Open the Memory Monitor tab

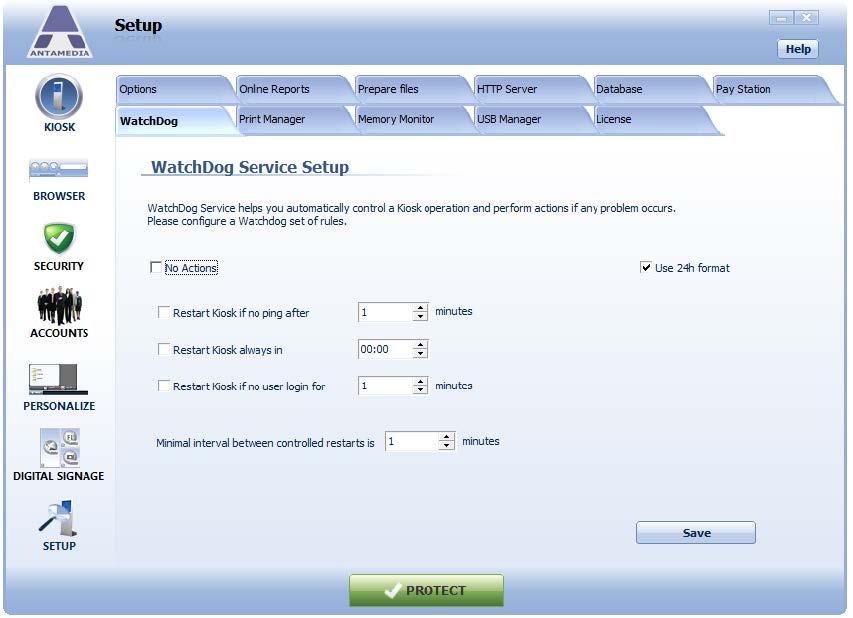coord(413,119)
